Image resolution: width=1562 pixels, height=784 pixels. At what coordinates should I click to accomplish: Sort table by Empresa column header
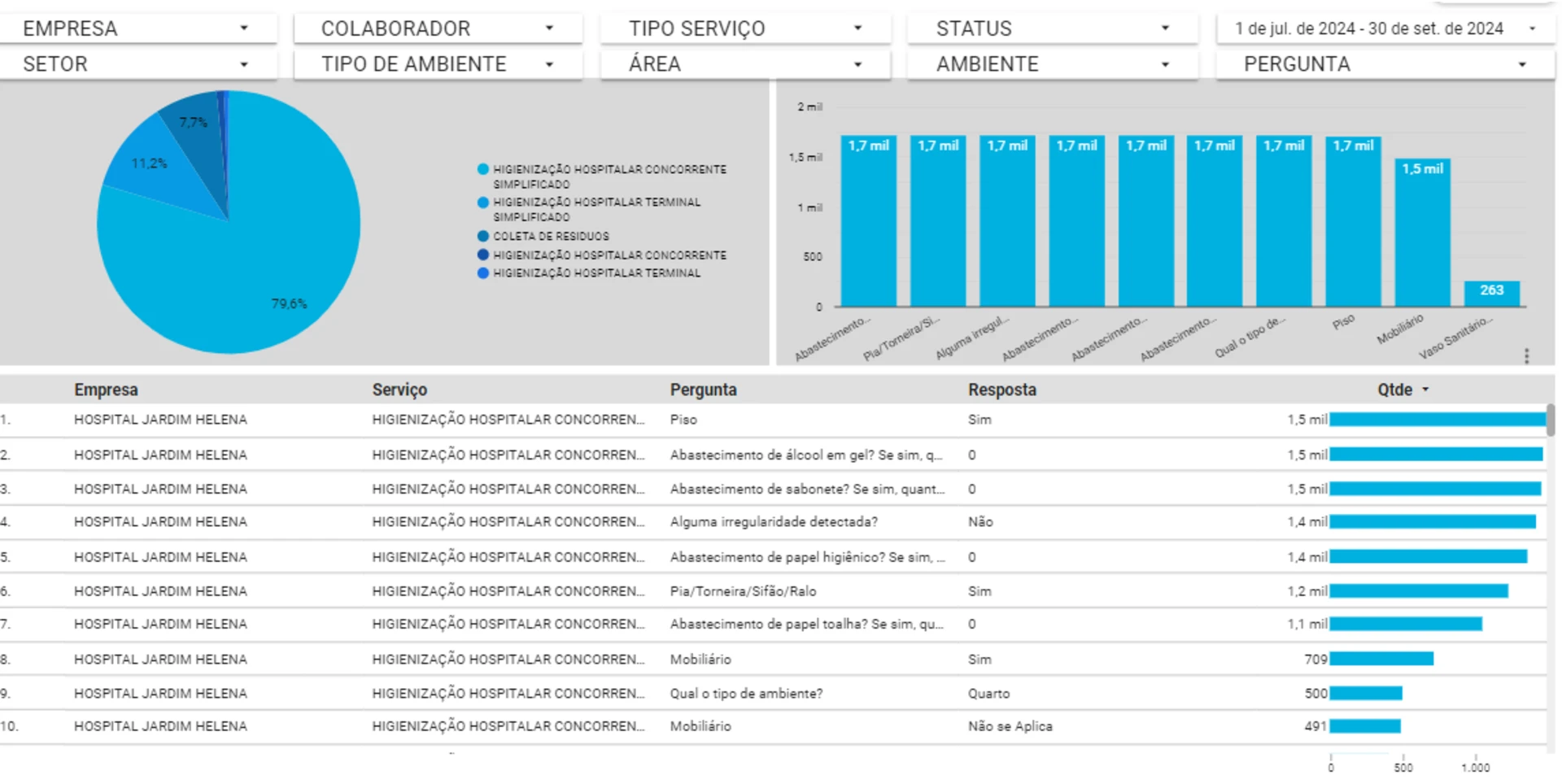point(106,390)
